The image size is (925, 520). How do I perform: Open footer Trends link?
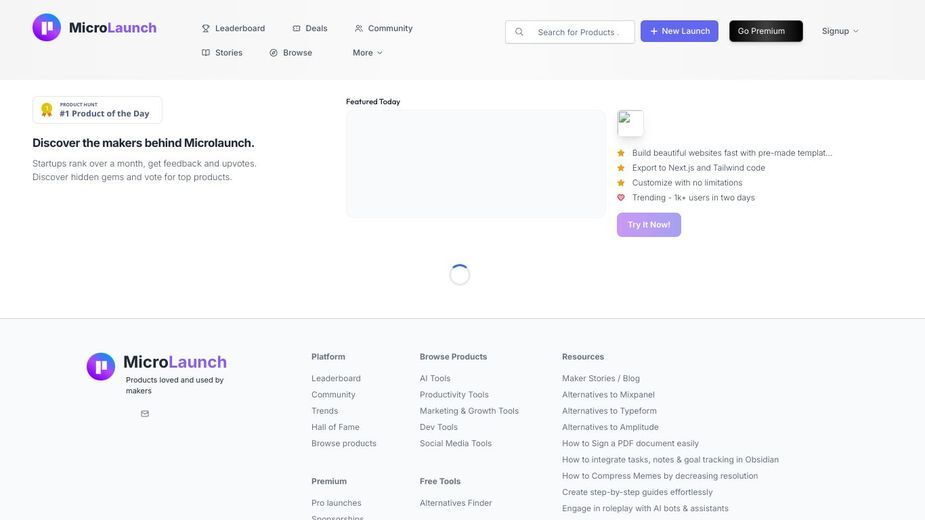[324, 411]
